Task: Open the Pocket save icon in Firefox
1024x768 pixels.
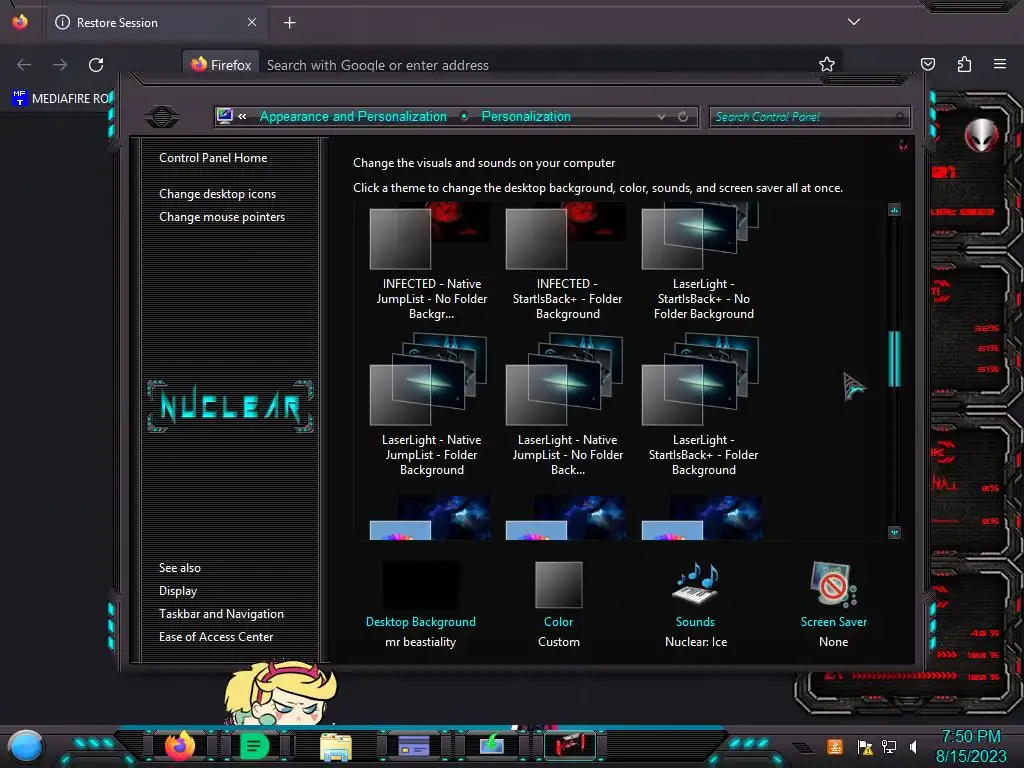Action: (927, 64)
